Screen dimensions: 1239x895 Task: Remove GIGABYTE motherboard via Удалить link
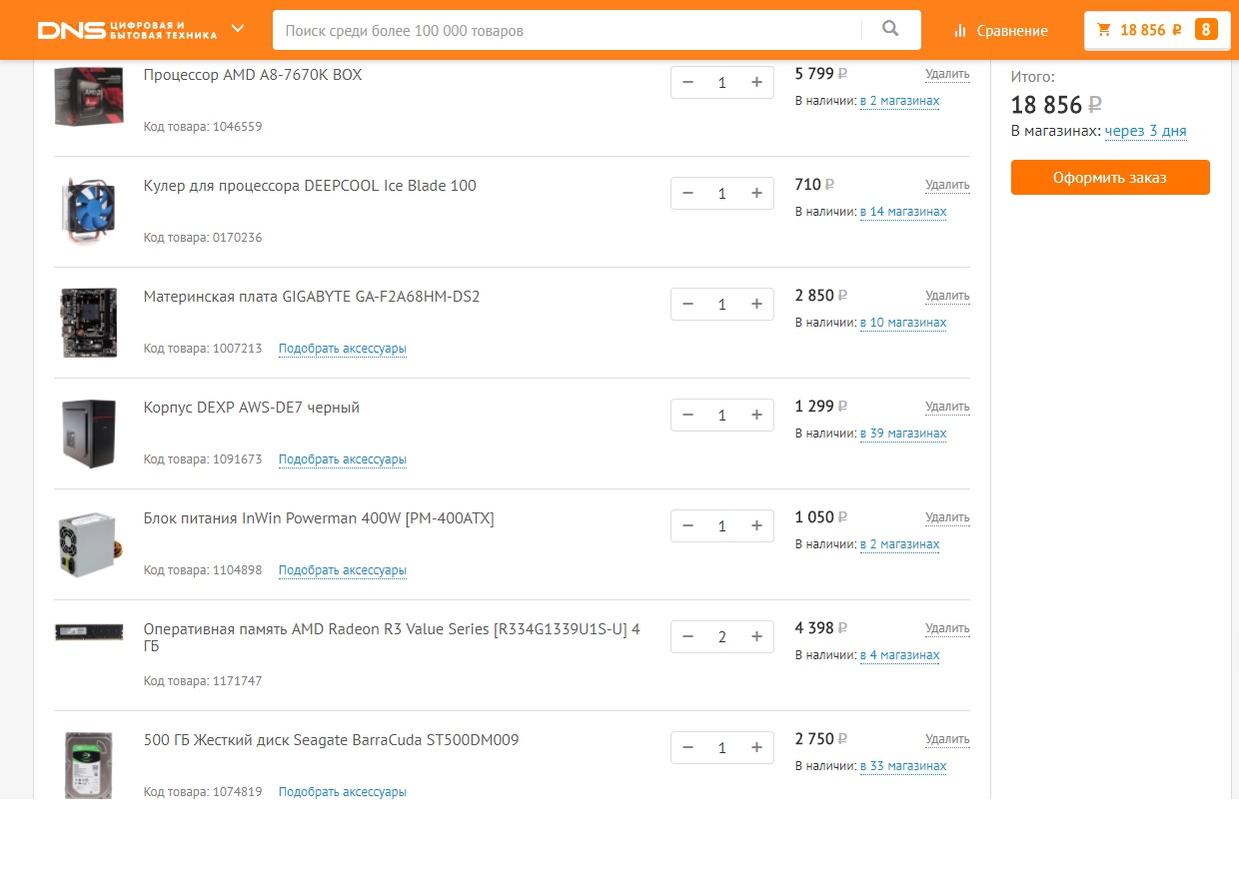[947, 296]
